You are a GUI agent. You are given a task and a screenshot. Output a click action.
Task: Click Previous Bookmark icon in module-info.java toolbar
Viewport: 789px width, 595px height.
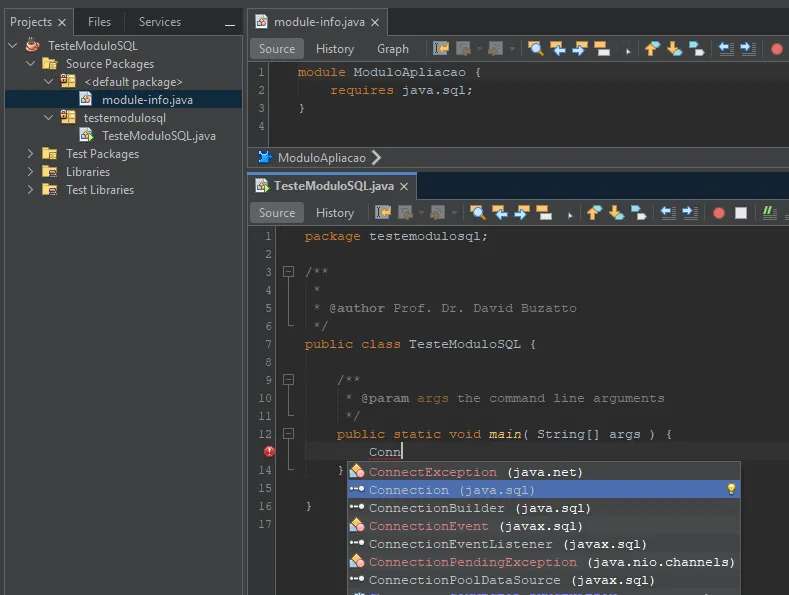[x=652, y=49]
